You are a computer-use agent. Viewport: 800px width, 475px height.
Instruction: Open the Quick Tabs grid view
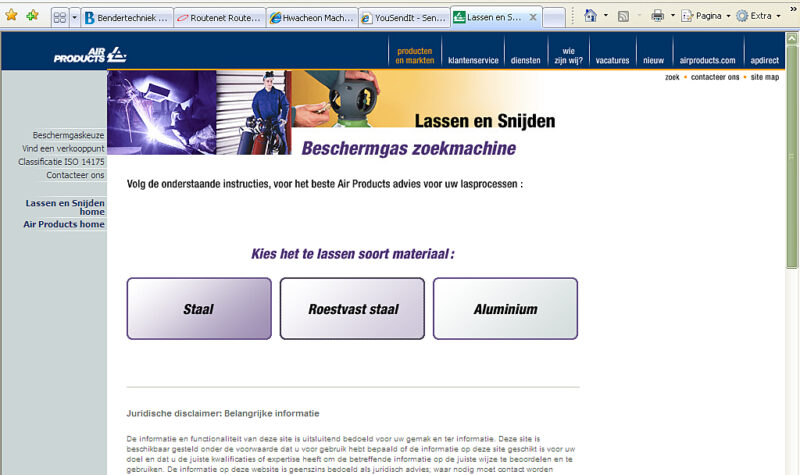tap(60, 18)
